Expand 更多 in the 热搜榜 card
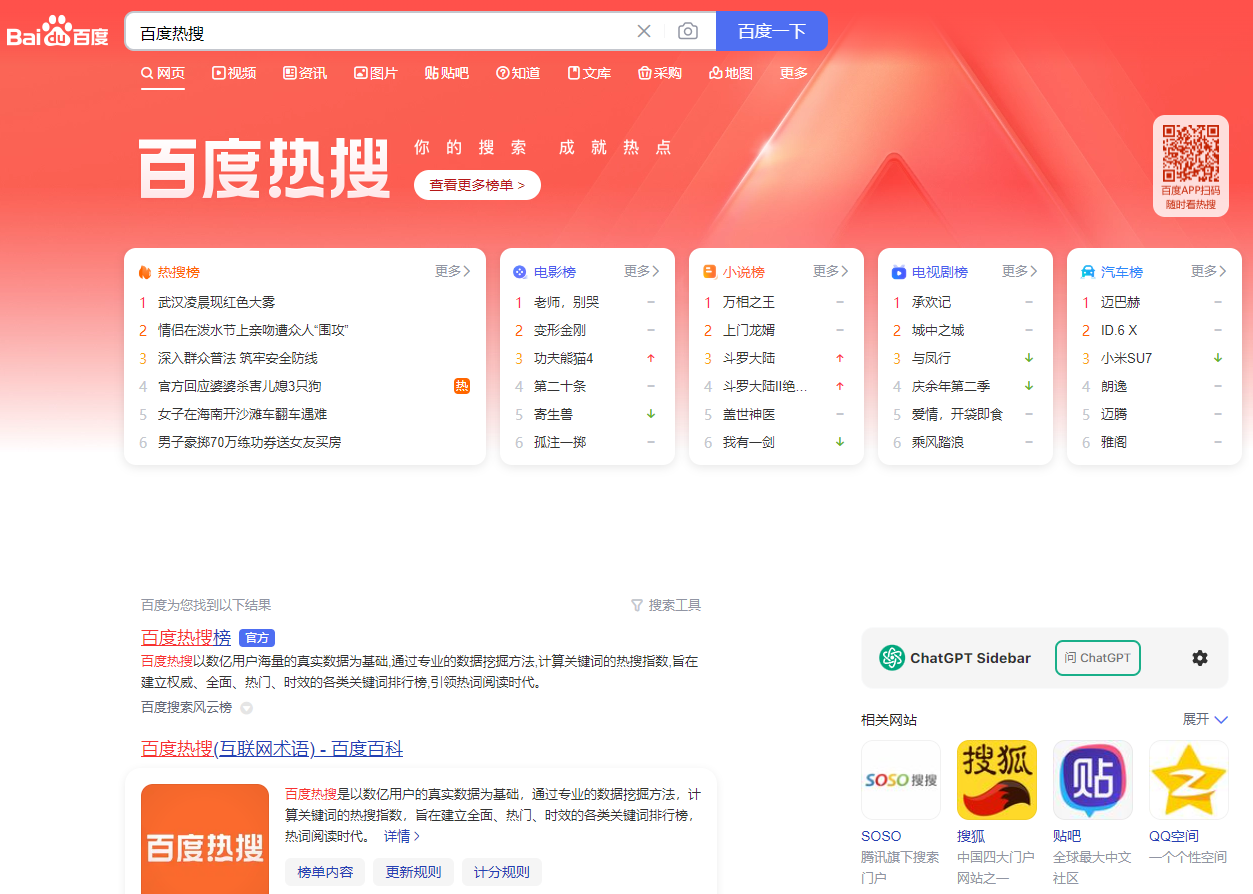Screen dimensions: 1253x894 [453, 271]
